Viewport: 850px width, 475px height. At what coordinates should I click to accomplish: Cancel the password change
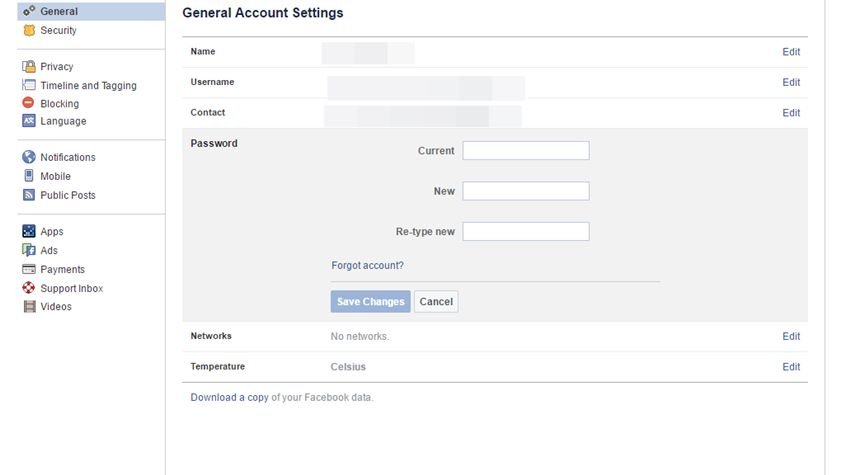point(436,301)
